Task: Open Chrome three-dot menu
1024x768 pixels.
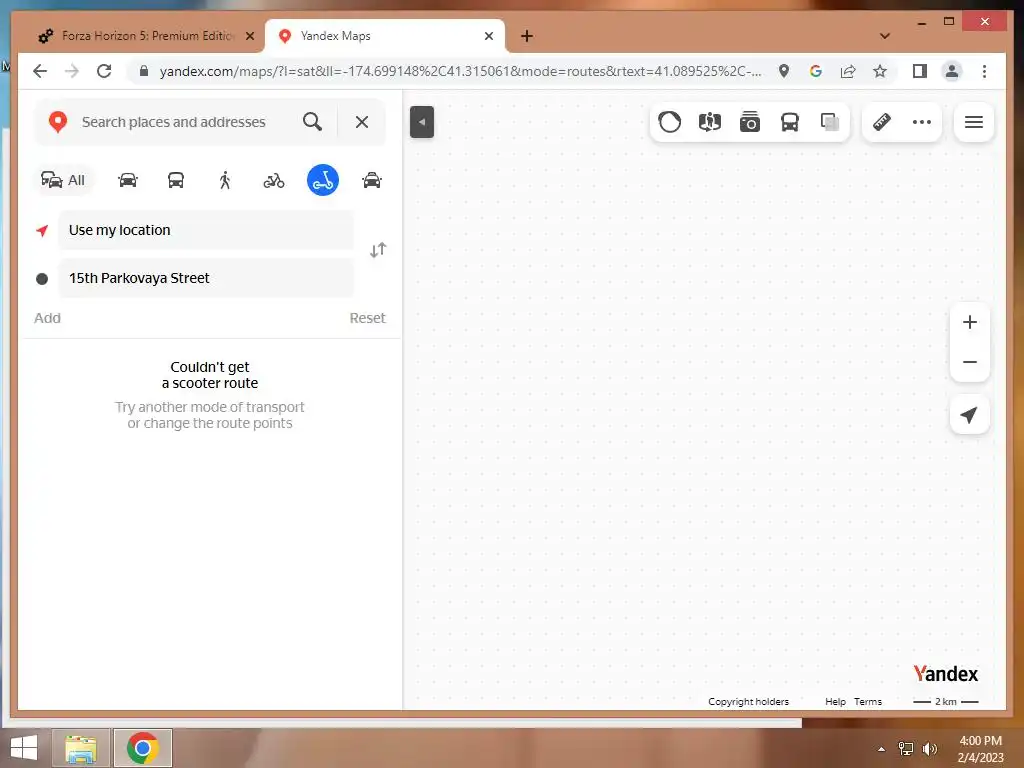Action: point(984,71)
